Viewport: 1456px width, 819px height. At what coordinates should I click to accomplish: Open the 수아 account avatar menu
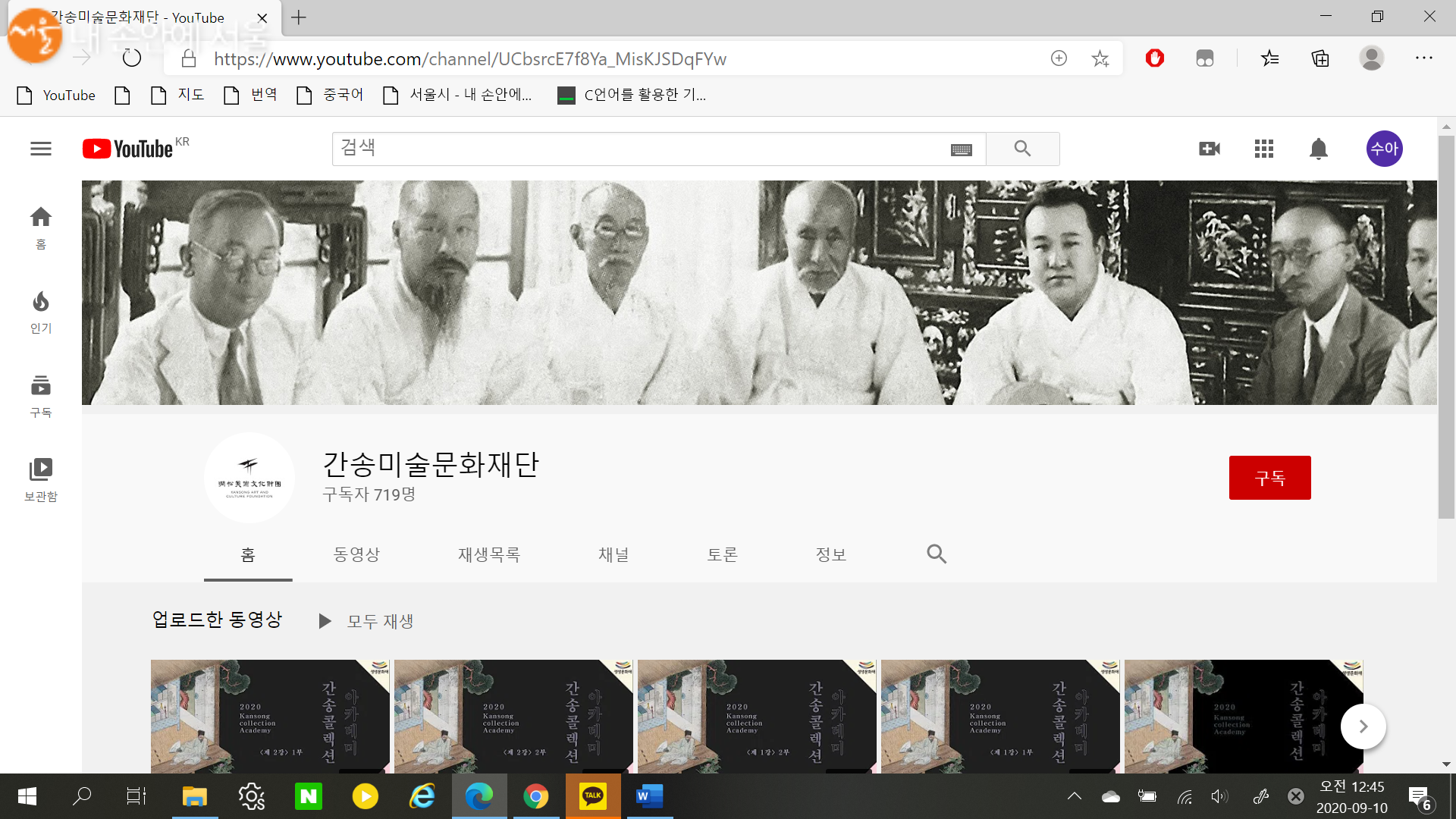(1384, 149)
